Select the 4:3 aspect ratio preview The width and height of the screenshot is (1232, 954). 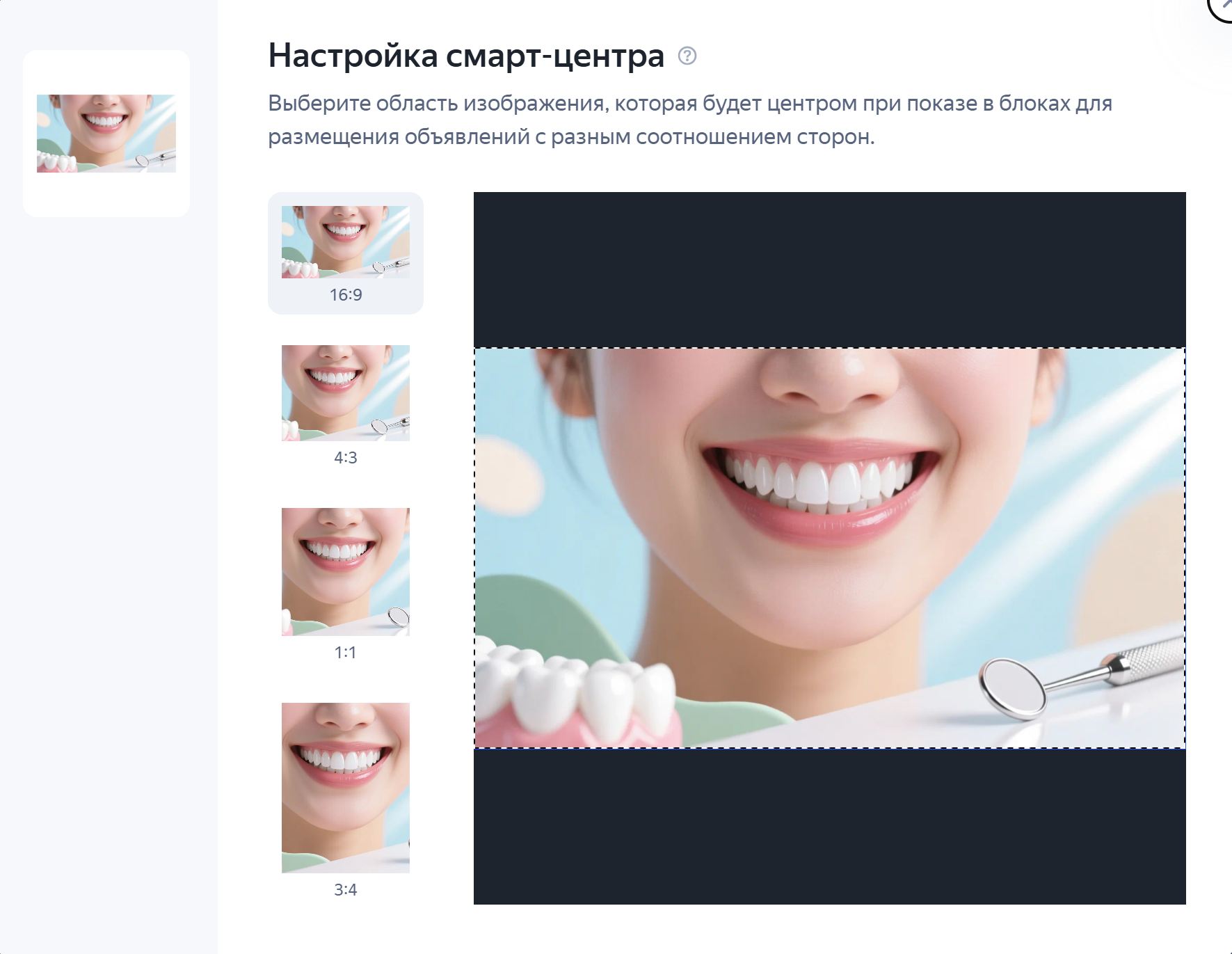346,393
